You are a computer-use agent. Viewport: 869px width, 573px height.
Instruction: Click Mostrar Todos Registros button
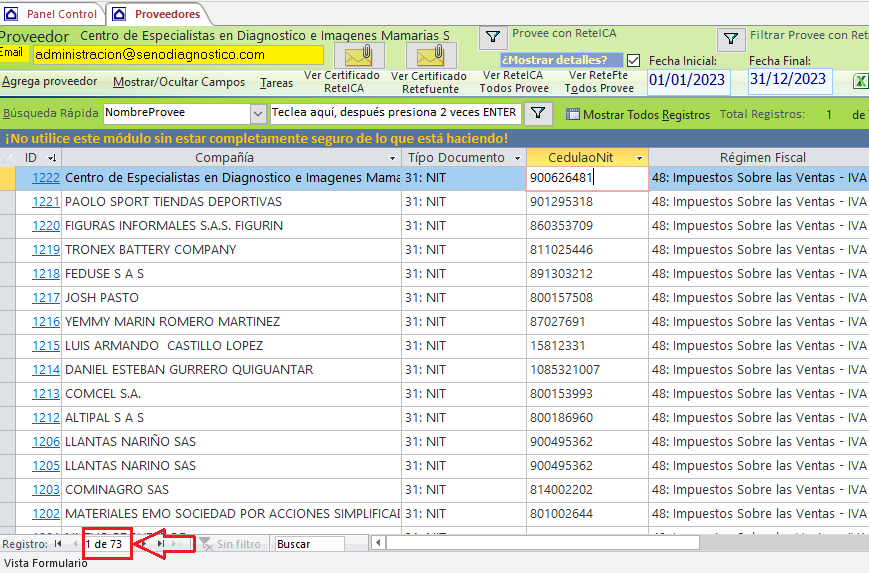point(638,115)
